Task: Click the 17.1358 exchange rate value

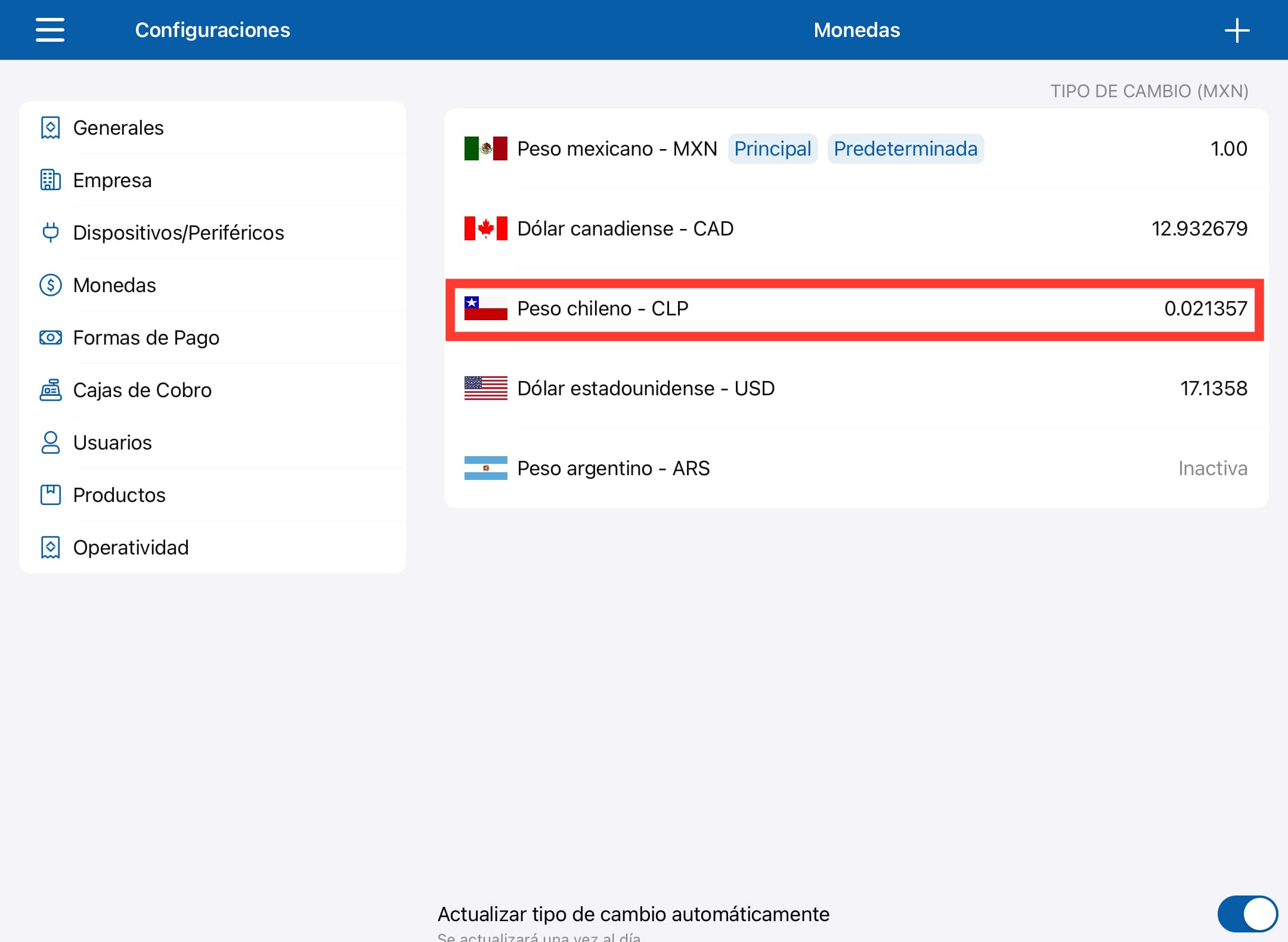Action: (x=1214, y=388)
